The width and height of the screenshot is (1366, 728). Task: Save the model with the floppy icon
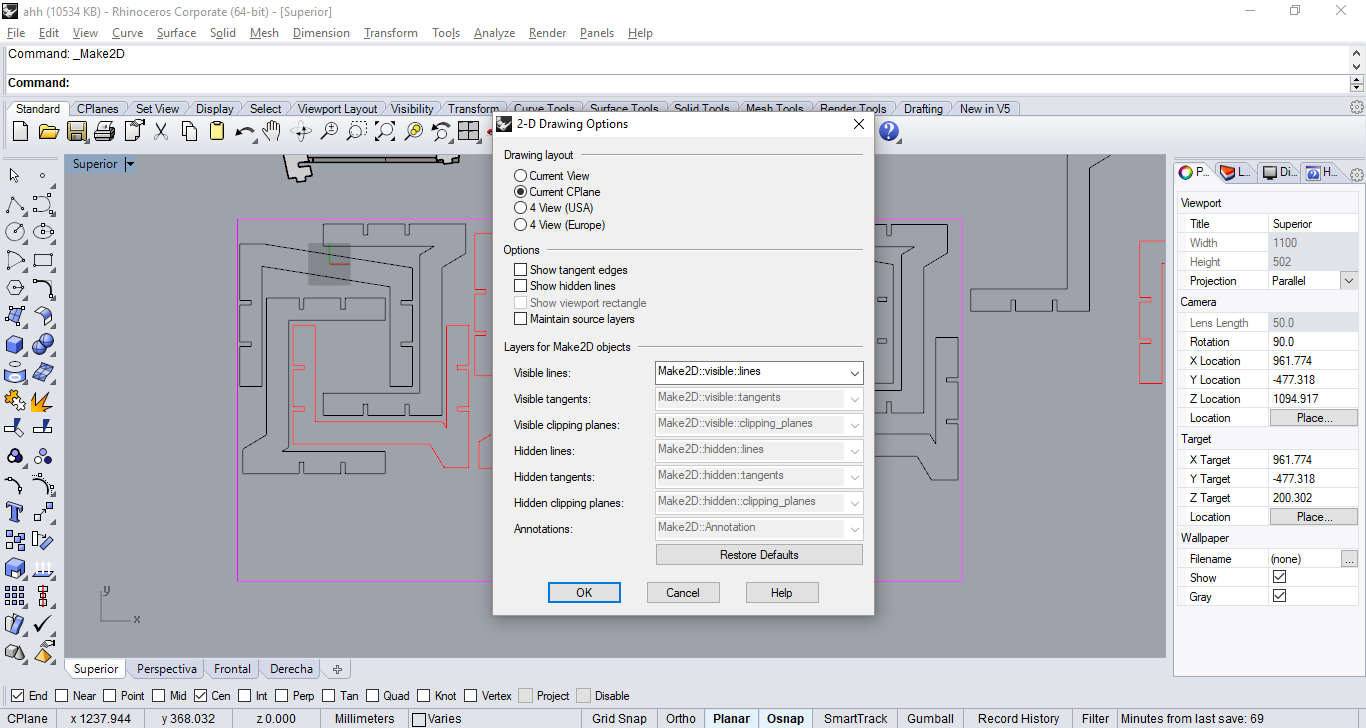click(x=77, y=131)
